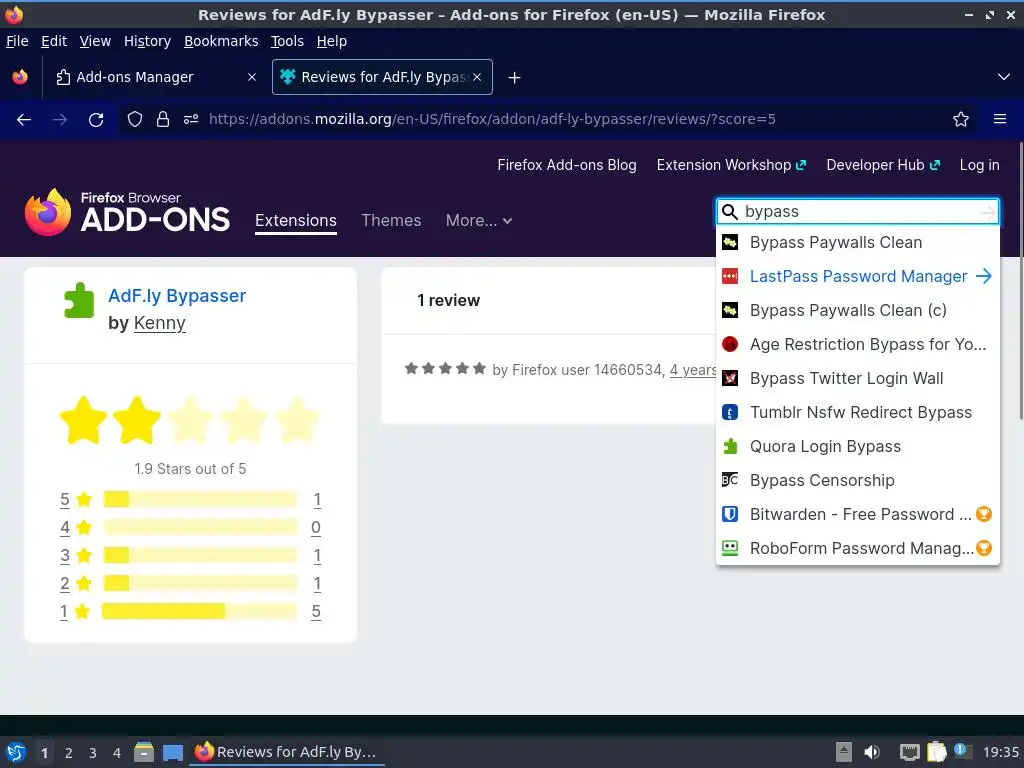Screen dimensions: 1024x768
Task: Click the RoboForm green robot icon
Action: [x=730, y=548]
